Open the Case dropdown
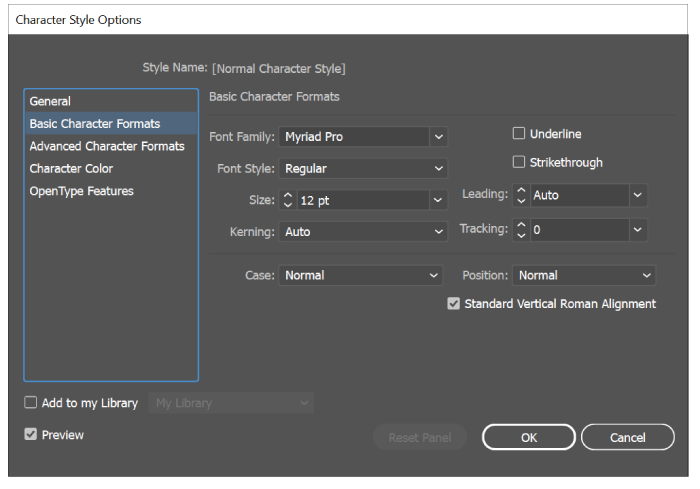 tap(361, 275)
